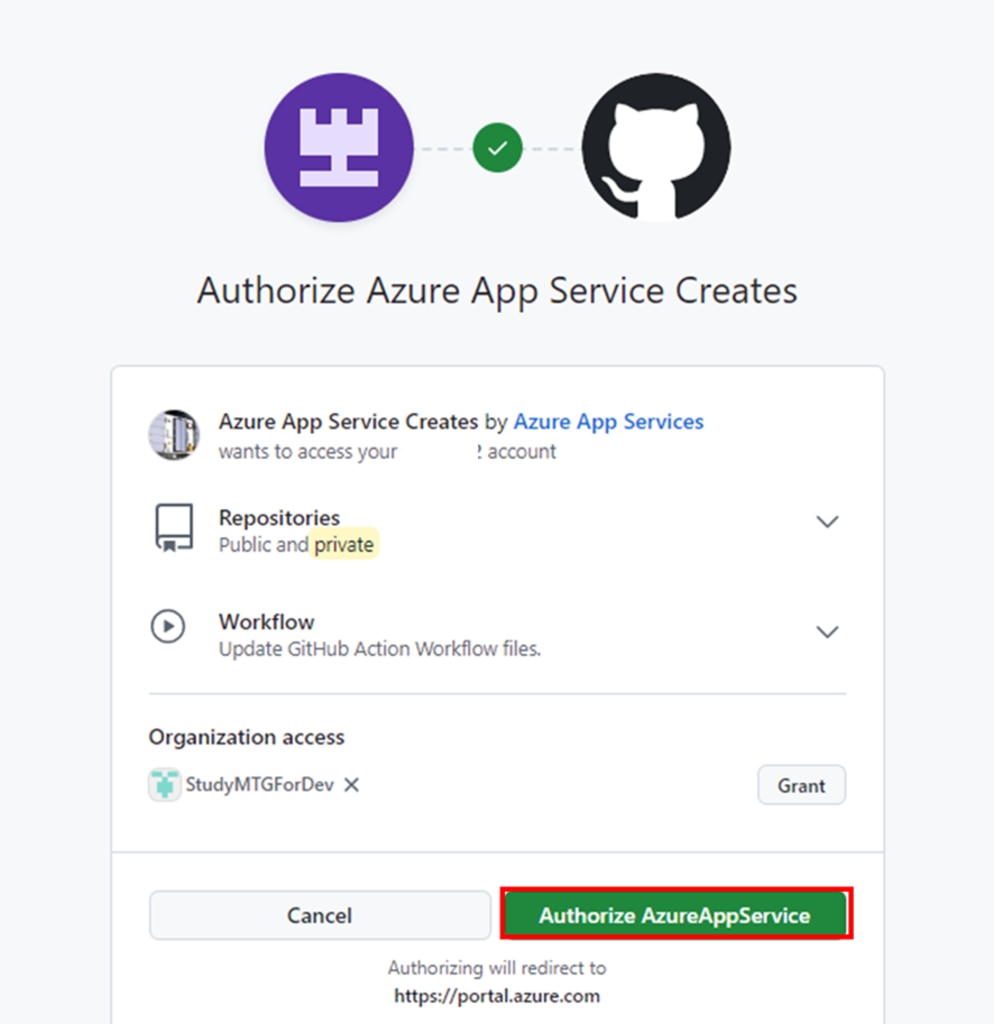This screenshot has width=994, height=1024.
Task: Expand the Workflow permission chevron
Action: point(827,632)
